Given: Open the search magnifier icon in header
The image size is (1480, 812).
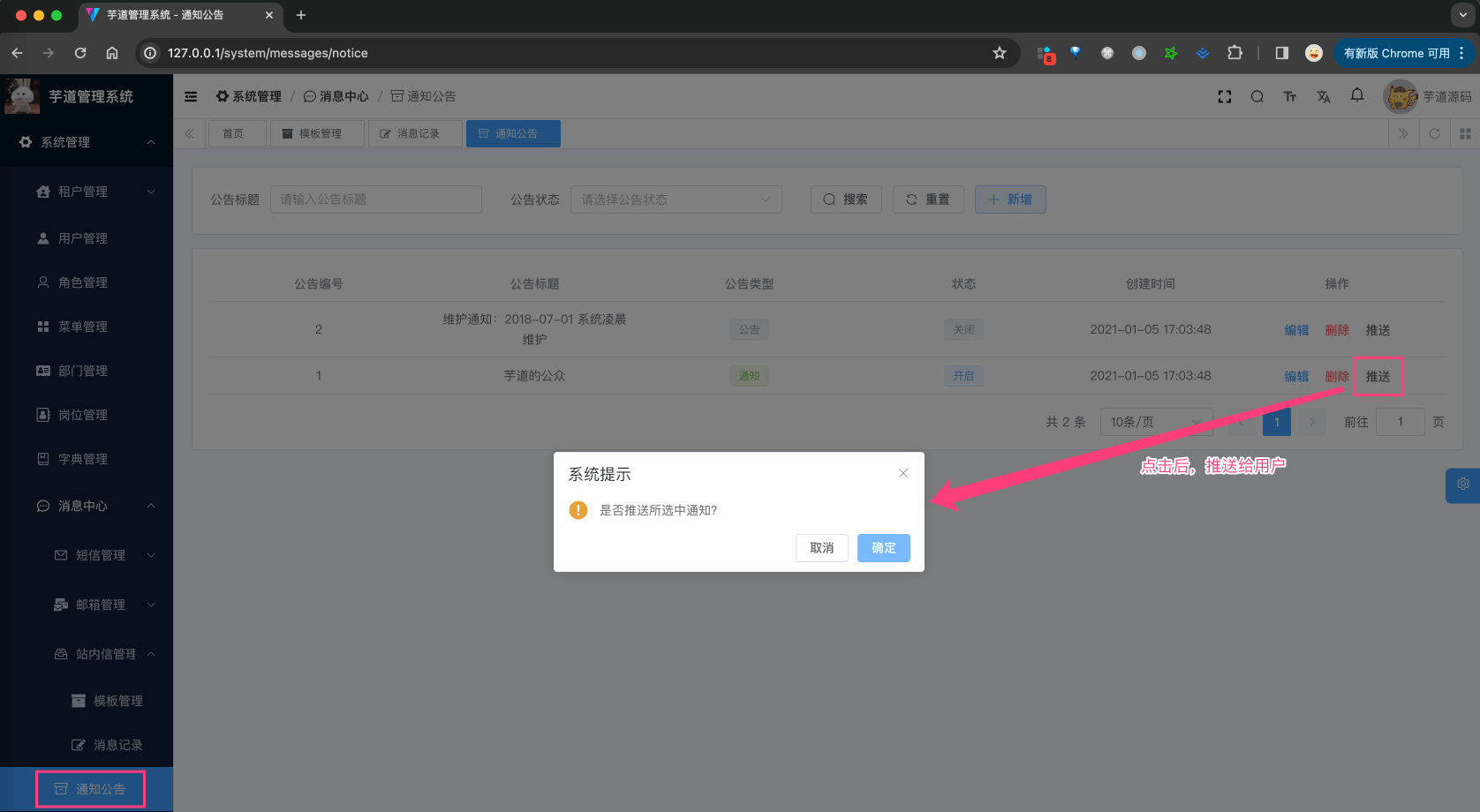Looking at the screenshot, I should [1257, 97].
